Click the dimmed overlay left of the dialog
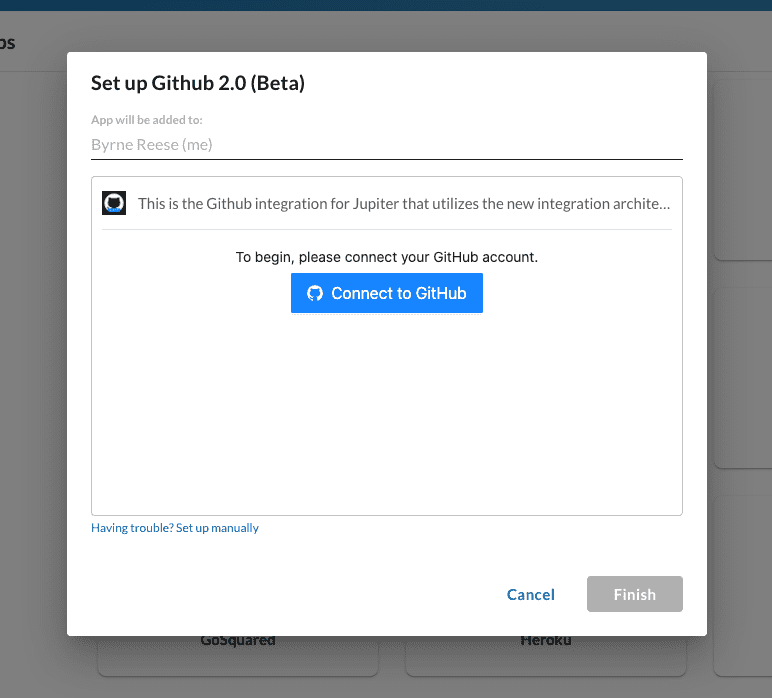Image resolution: width=772 pixels, height=698 pixels. click(33, 350)
